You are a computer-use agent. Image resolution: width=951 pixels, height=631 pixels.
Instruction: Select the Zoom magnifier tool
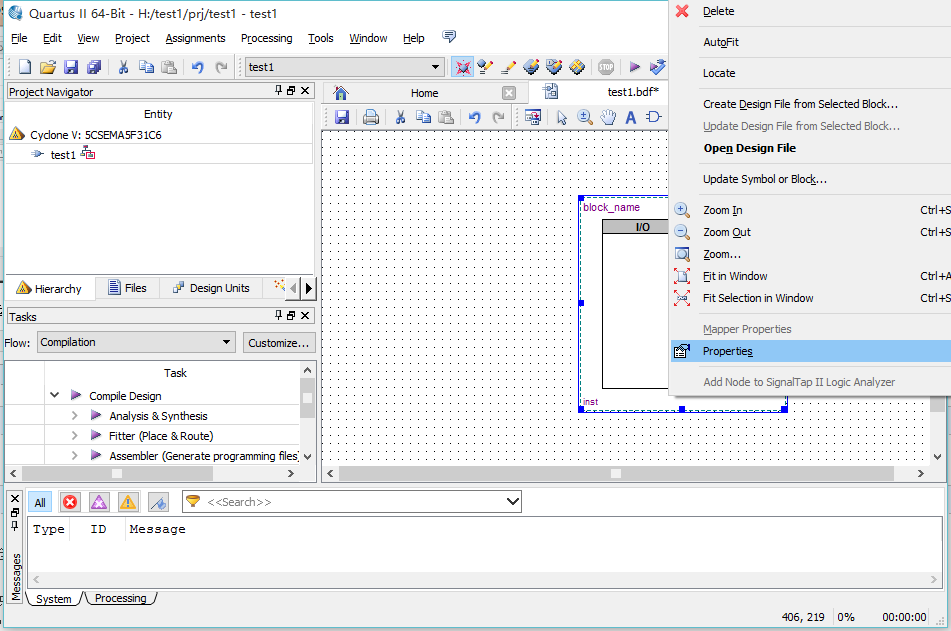click(585, 117)
